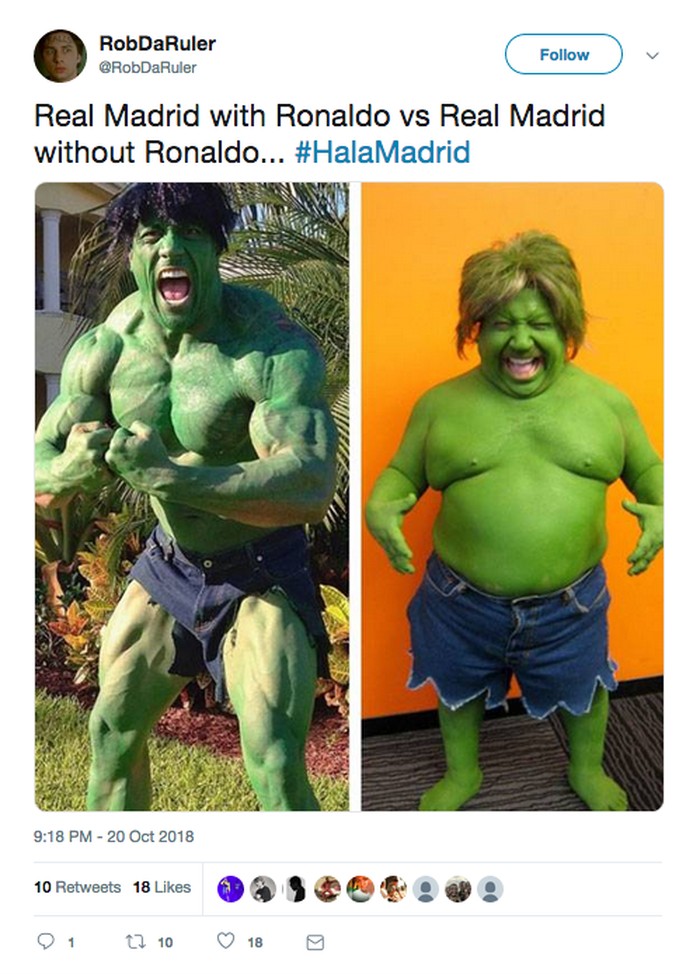This screenshot has width=700, height=974.
Task: Click the last gray default avatar
Action: [490, 889]
